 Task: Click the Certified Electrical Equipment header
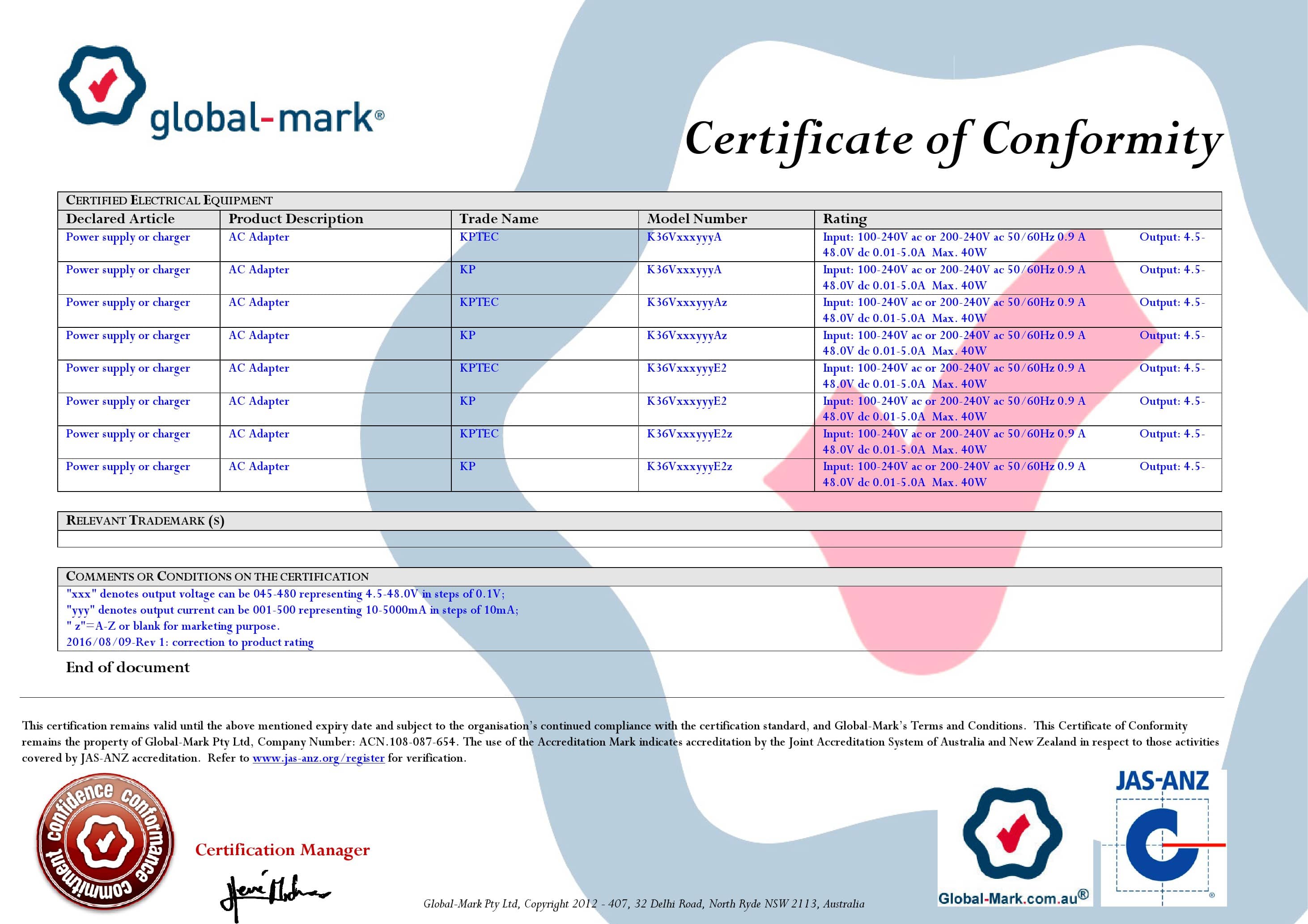coord(169,200)
